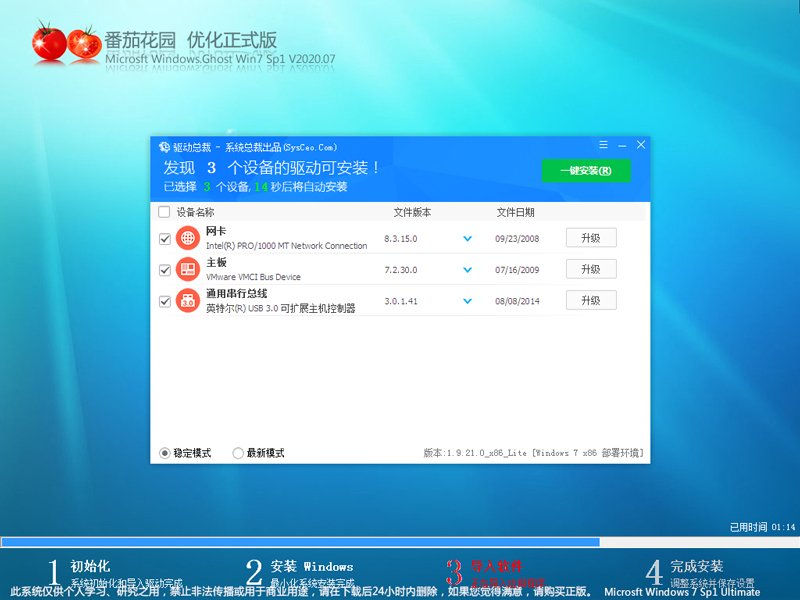This screenshot has width=800, height=600.
Task: Expand version dropdown for 3.0.1.41
Action: click(466, 301)
